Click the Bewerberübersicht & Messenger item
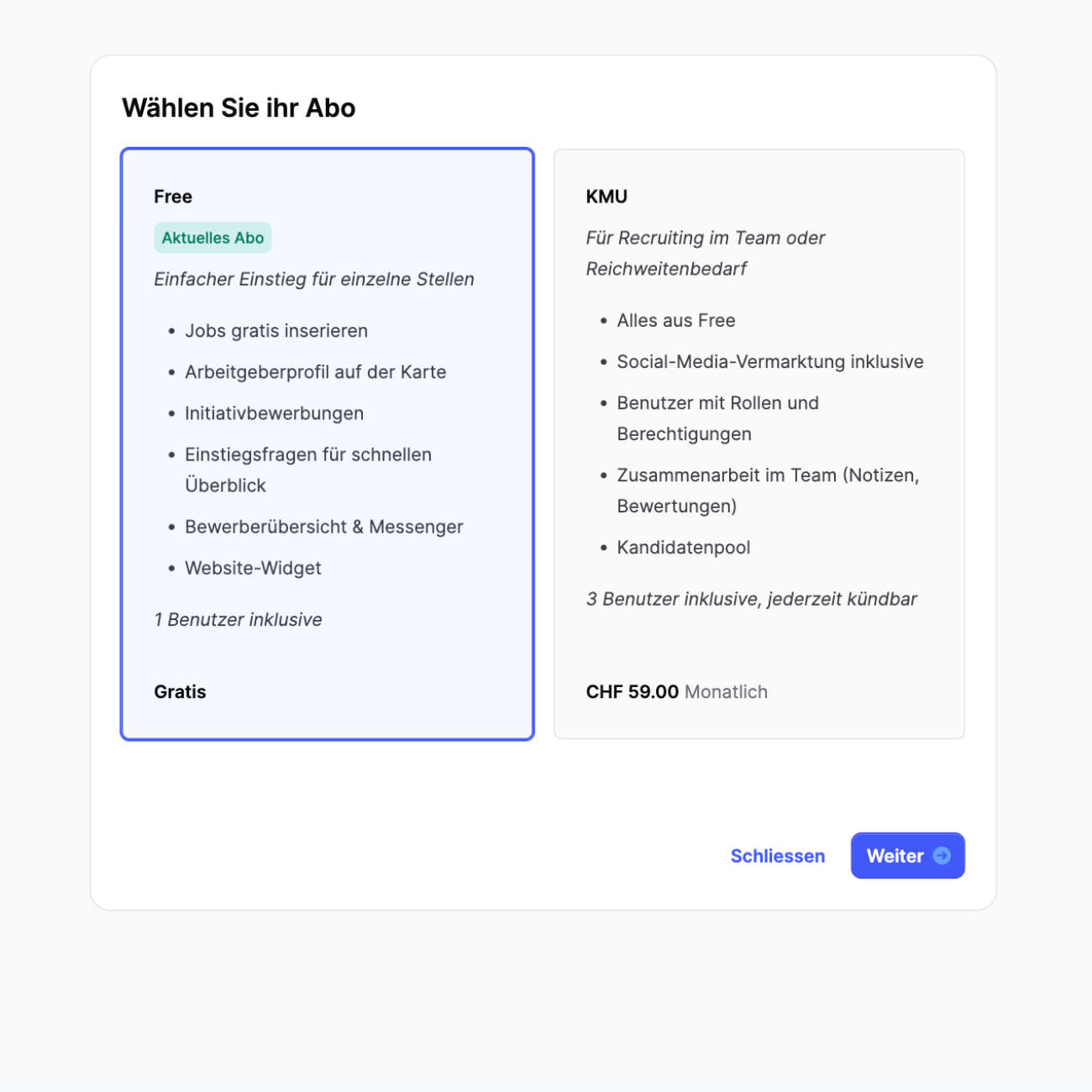Image resolution: width=1092 pixels, height=1092 pixels. tap(323, 528)
